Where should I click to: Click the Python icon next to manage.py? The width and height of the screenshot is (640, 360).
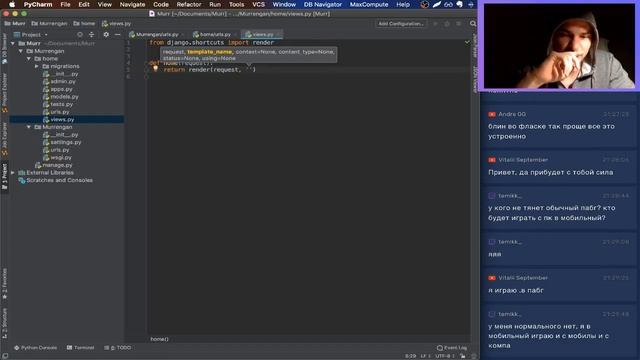[38, 165]
